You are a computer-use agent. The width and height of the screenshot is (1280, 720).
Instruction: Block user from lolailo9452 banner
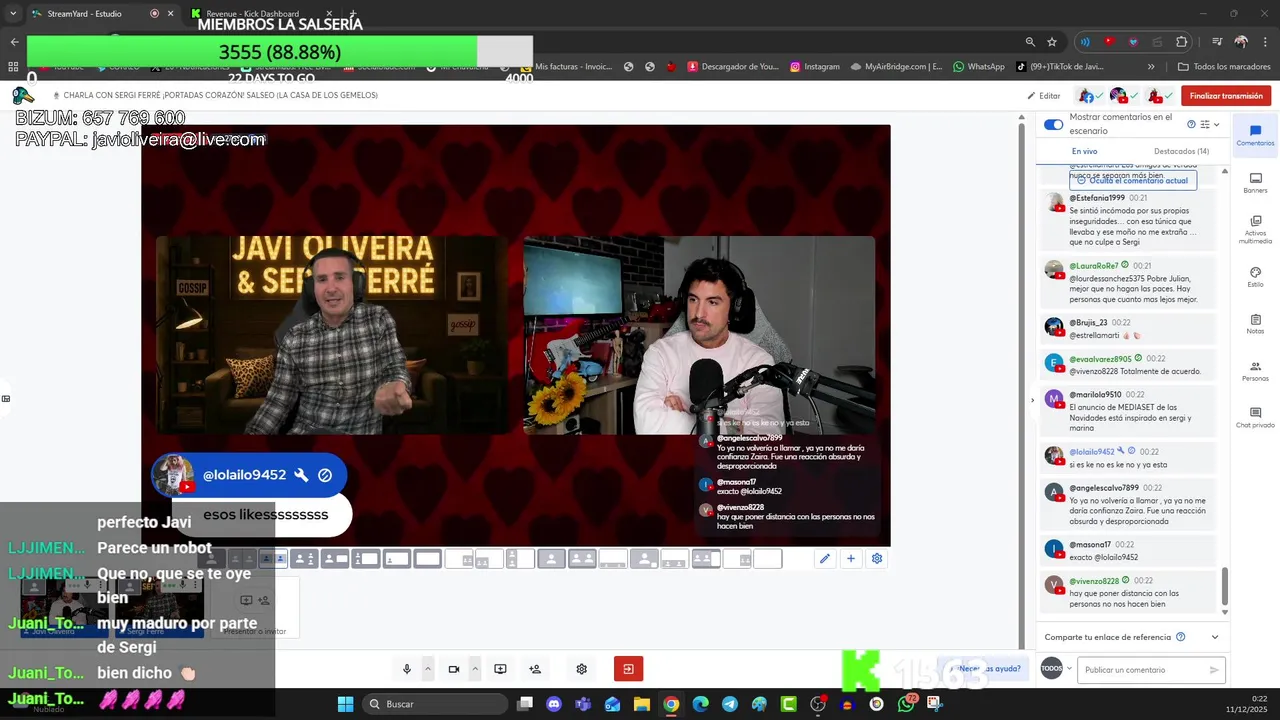click(325, 475)
